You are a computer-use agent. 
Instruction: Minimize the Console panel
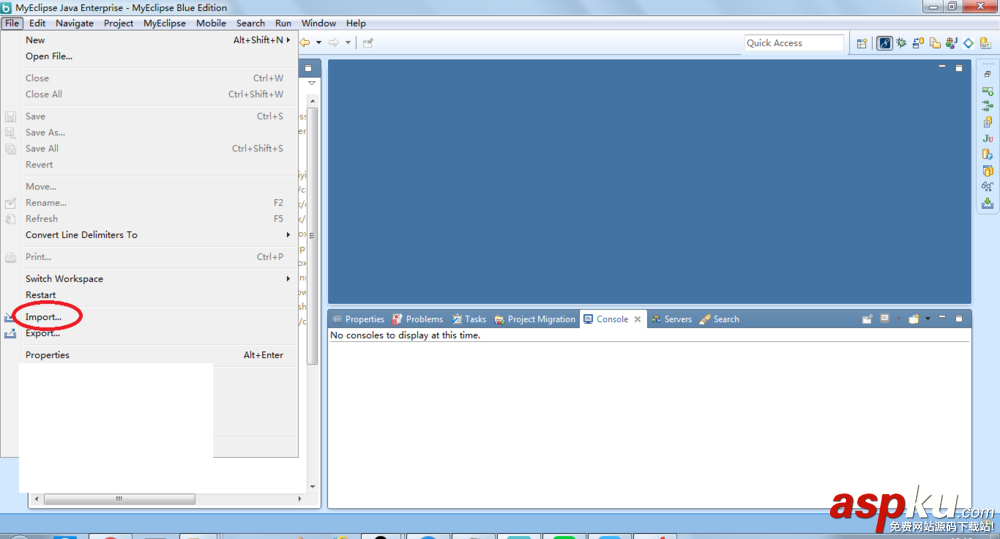(942, 317)
